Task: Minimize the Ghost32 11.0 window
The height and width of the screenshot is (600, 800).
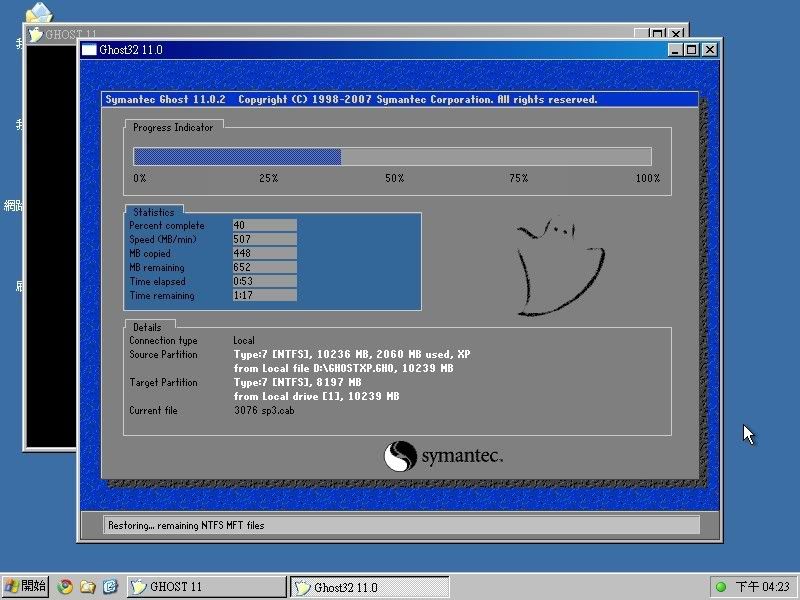Action: [x=675, y=49]
